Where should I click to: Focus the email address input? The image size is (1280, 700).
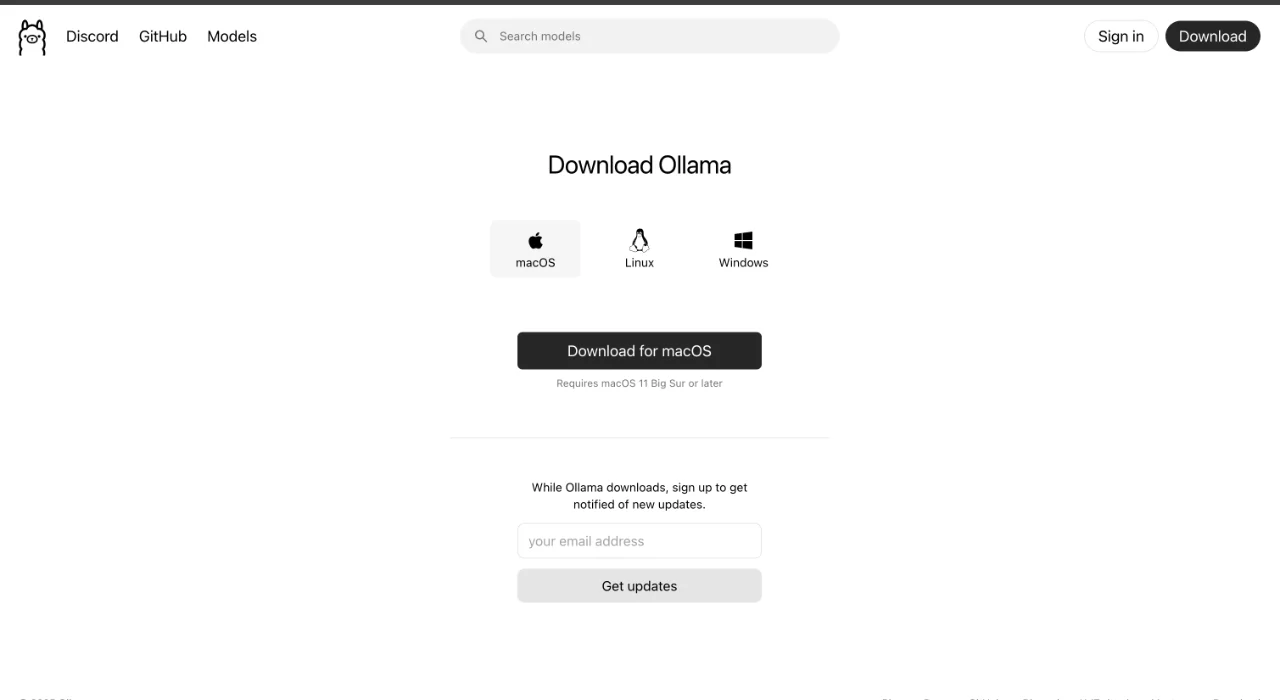pos(639,541)
